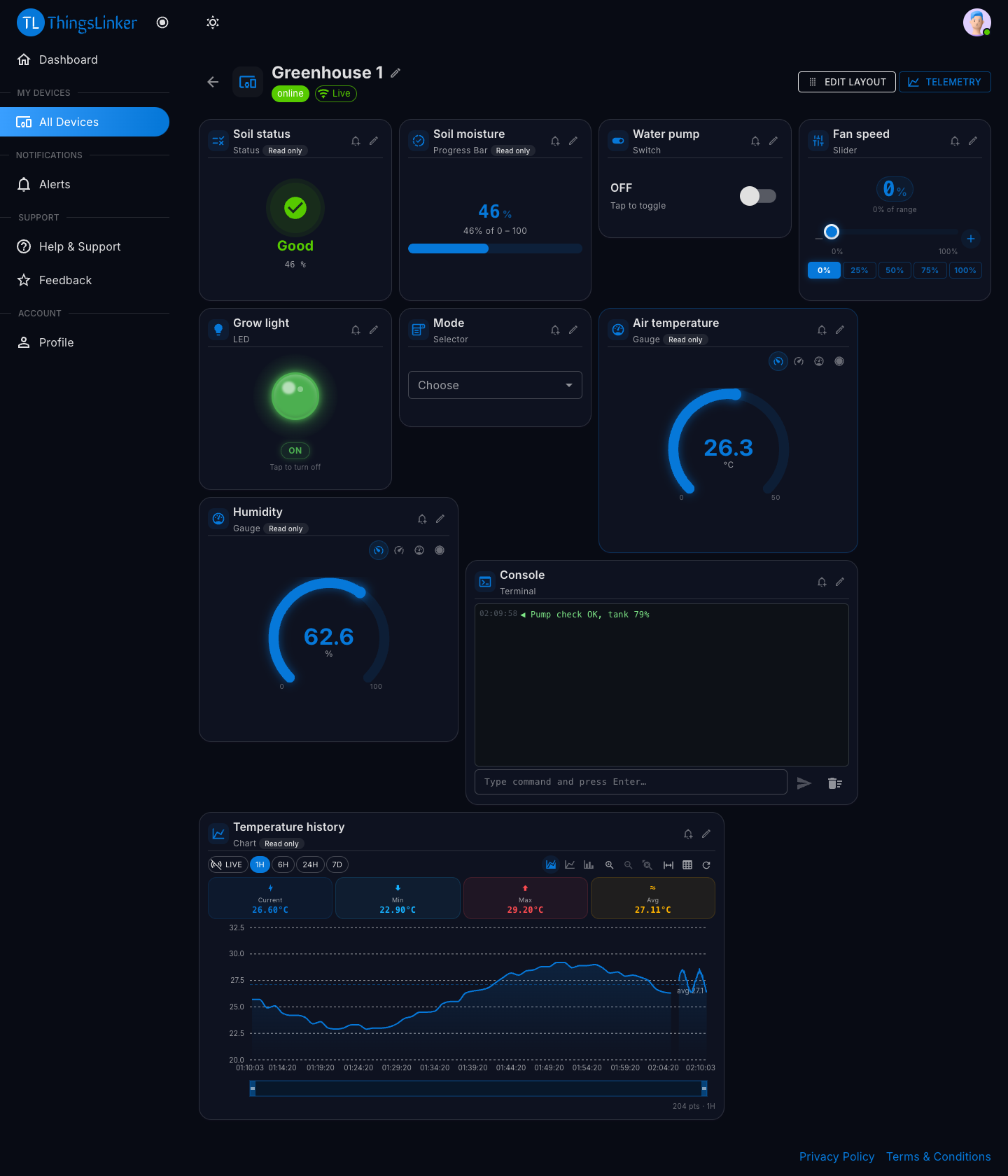Select the 6H chart time range
This screenshot has width=1008, height=1176.
[283, 864]
